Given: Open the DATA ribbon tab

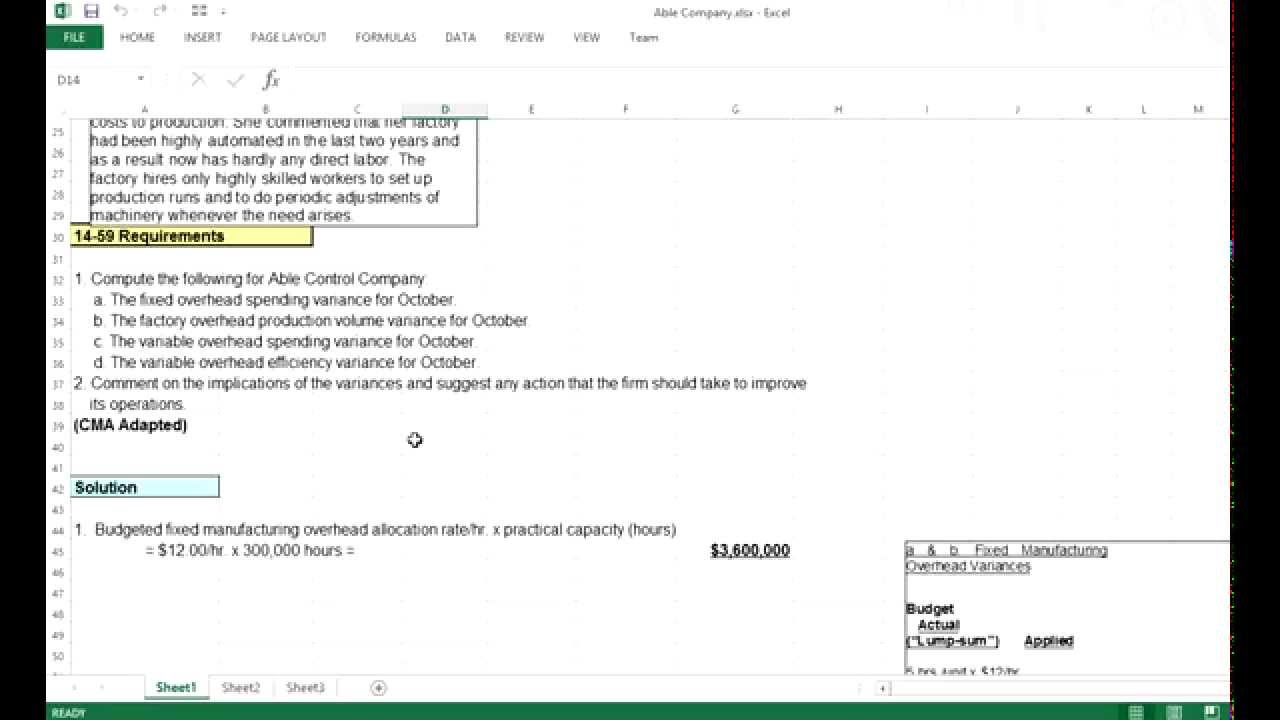Looking at the screenshot, I should [460, 37].
